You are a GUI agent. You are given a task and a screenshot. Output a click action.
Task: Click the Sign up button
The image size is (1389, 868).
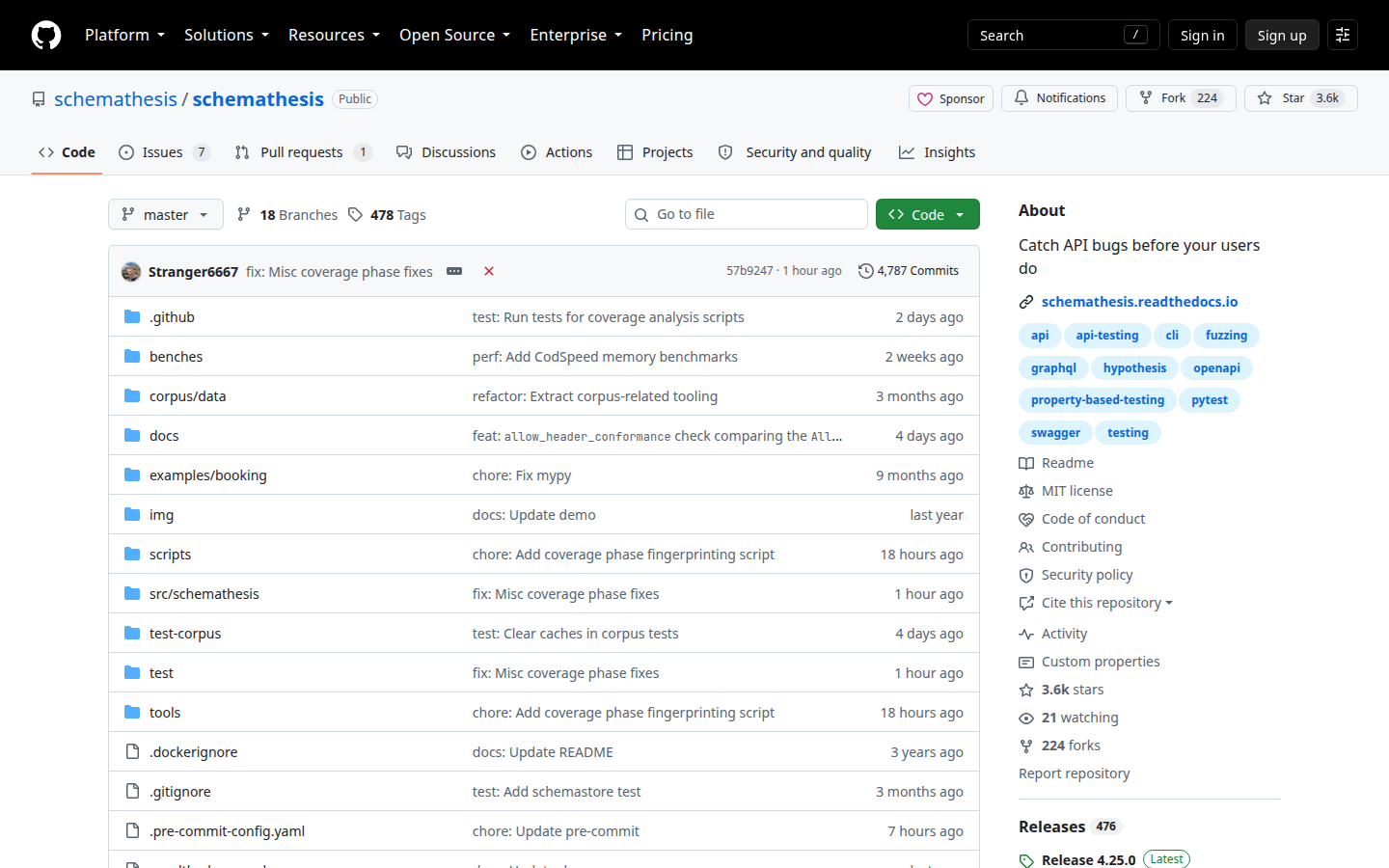click(x=1282, y=35)
